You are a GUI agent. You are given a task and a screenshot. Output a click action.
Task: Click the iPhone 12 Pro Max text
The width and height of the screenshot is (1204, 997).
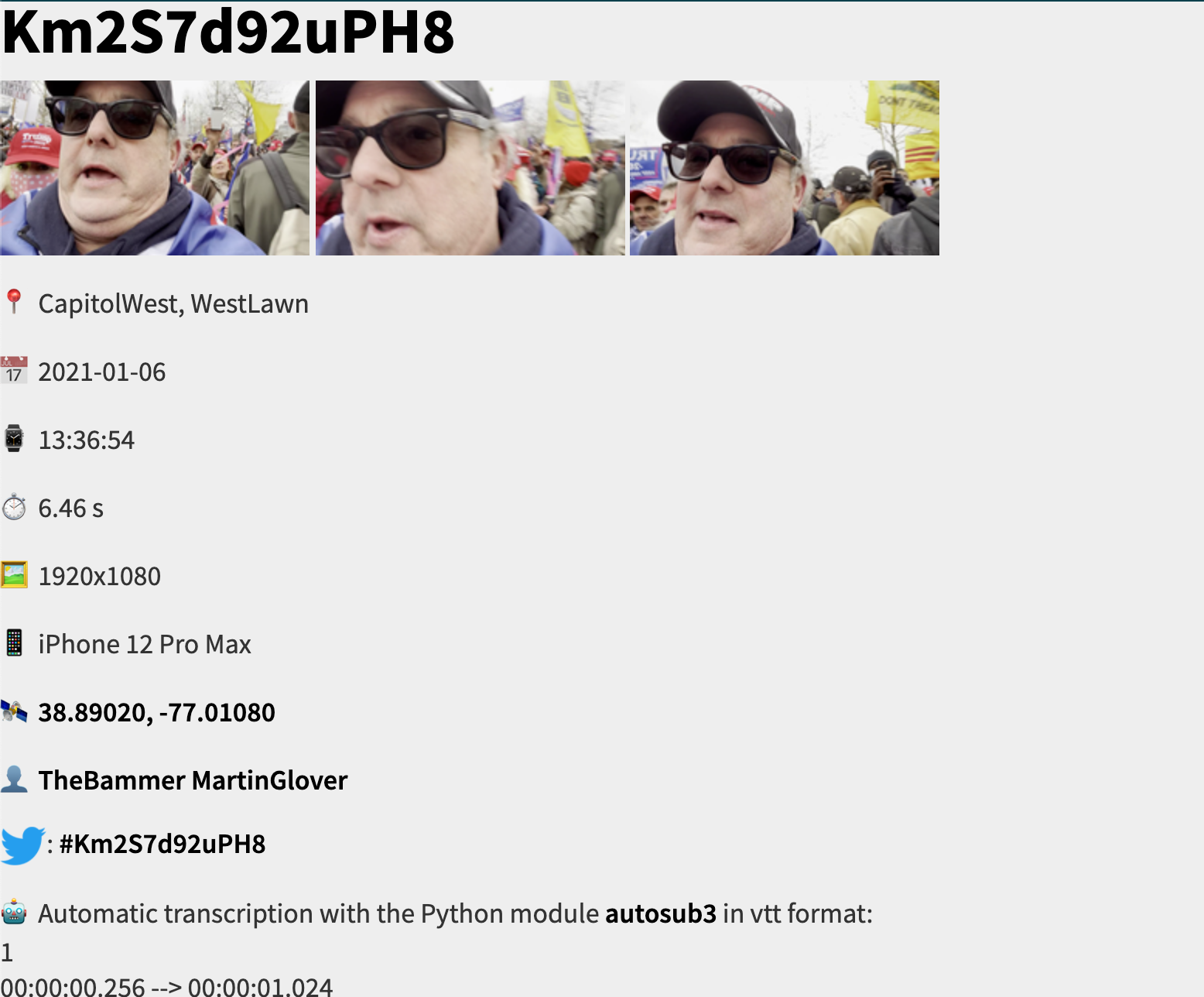pos(145,644)
